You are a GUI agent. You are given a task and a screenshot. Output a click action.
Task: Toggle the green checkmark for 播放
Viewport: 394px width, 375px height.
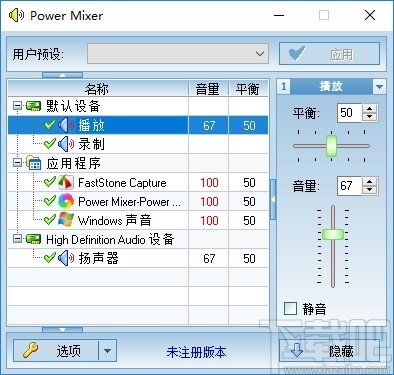coord(49,125)
